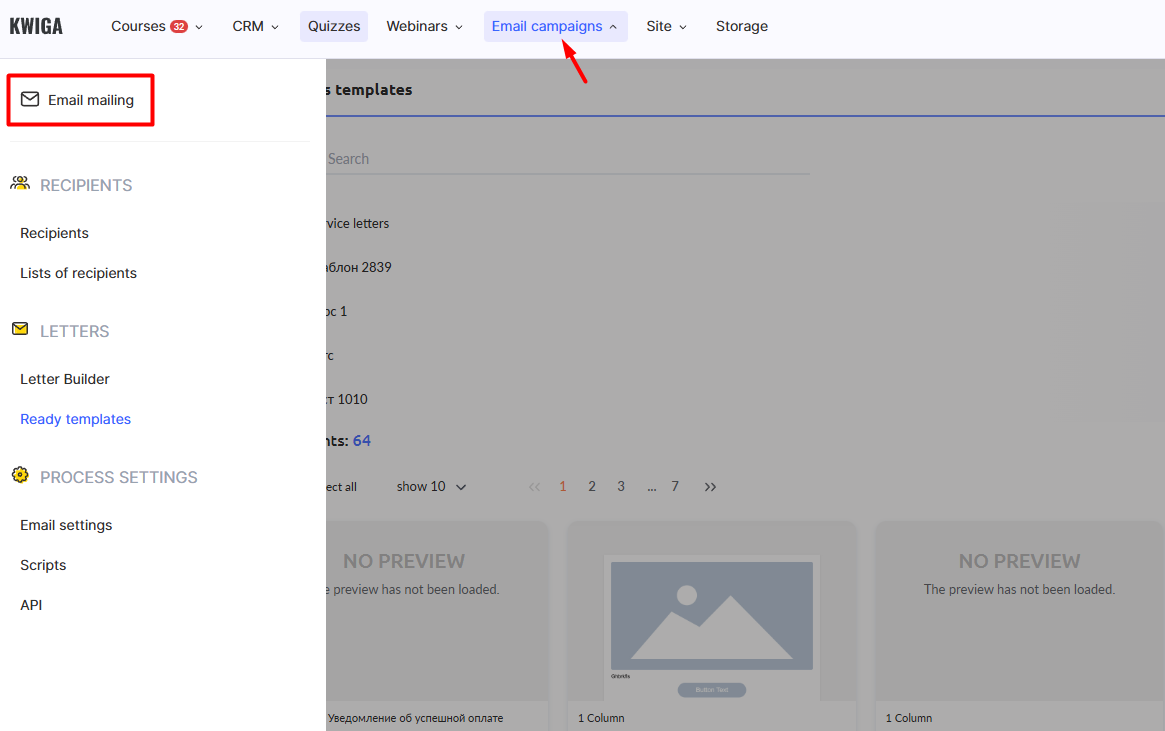Open Letter Builder in the sidebar
The height and width of the screenshot is (731, 1165).
coord(65,379)
